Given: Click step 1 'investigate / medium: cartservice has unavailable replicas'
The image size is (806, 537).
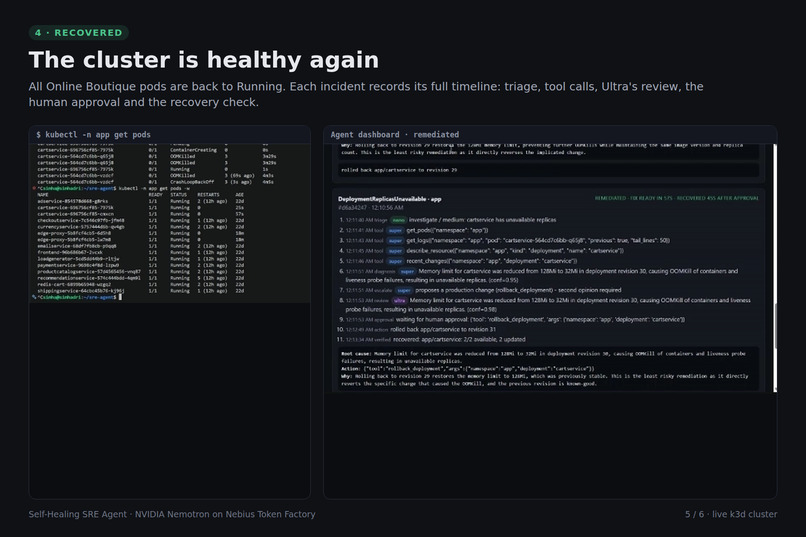Looking at the screenshot, I should click(483, 220).
